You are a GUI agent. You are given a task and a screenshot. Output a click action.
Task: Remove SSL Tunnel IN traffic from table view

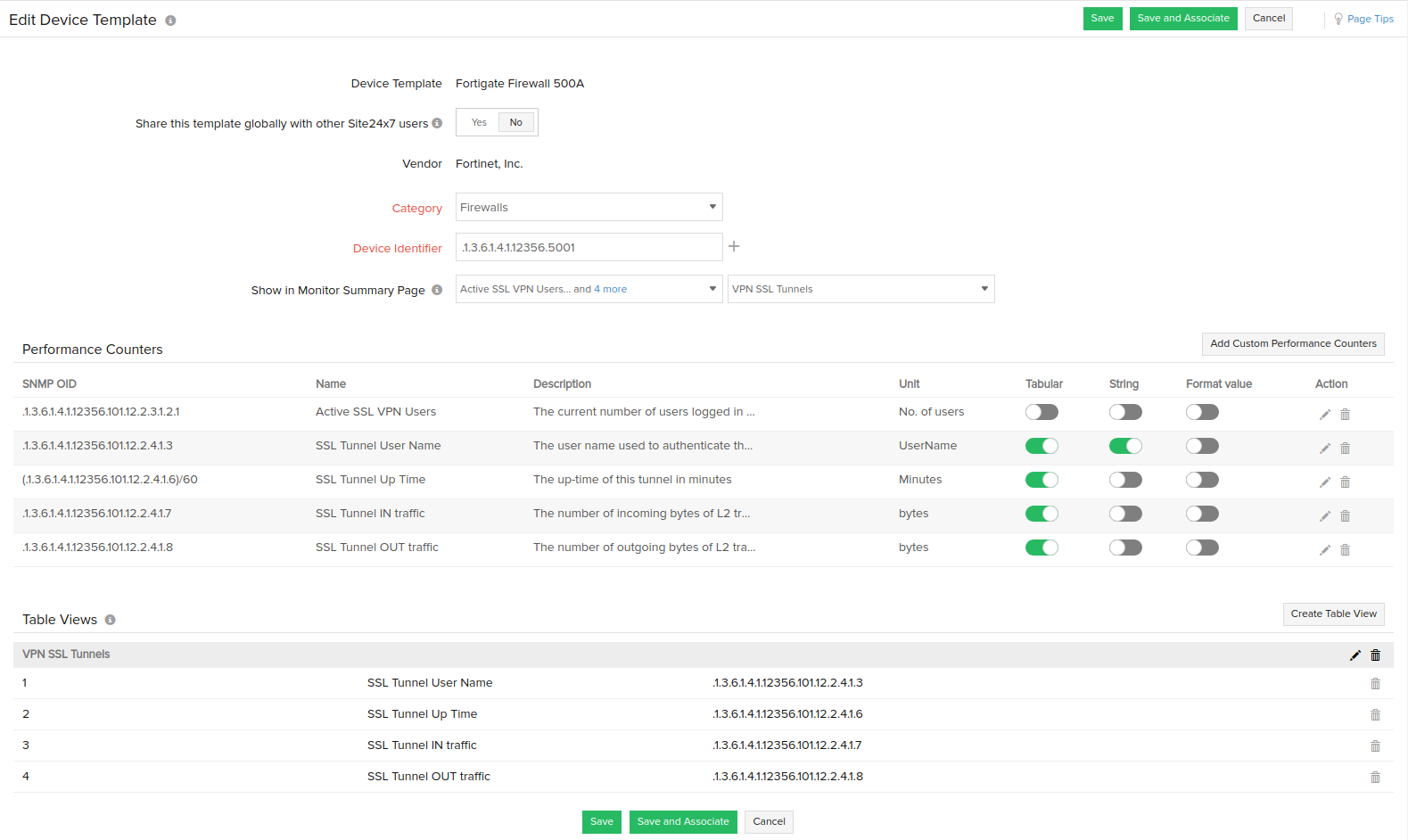tap(1375, 745)
